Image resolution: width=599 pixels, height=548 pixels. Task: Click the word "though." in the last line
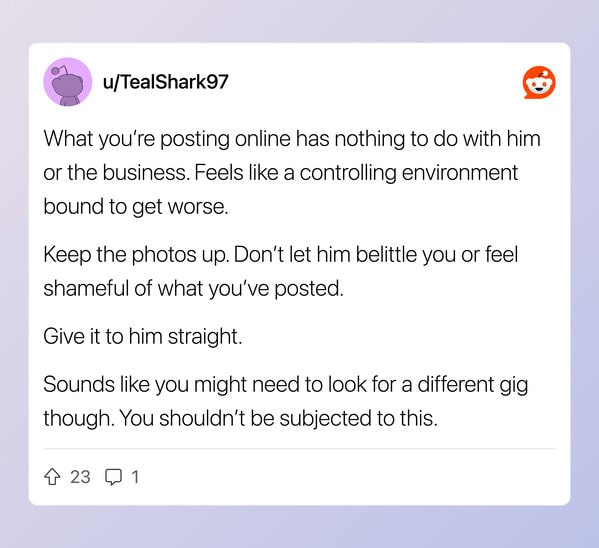[79, 419]
